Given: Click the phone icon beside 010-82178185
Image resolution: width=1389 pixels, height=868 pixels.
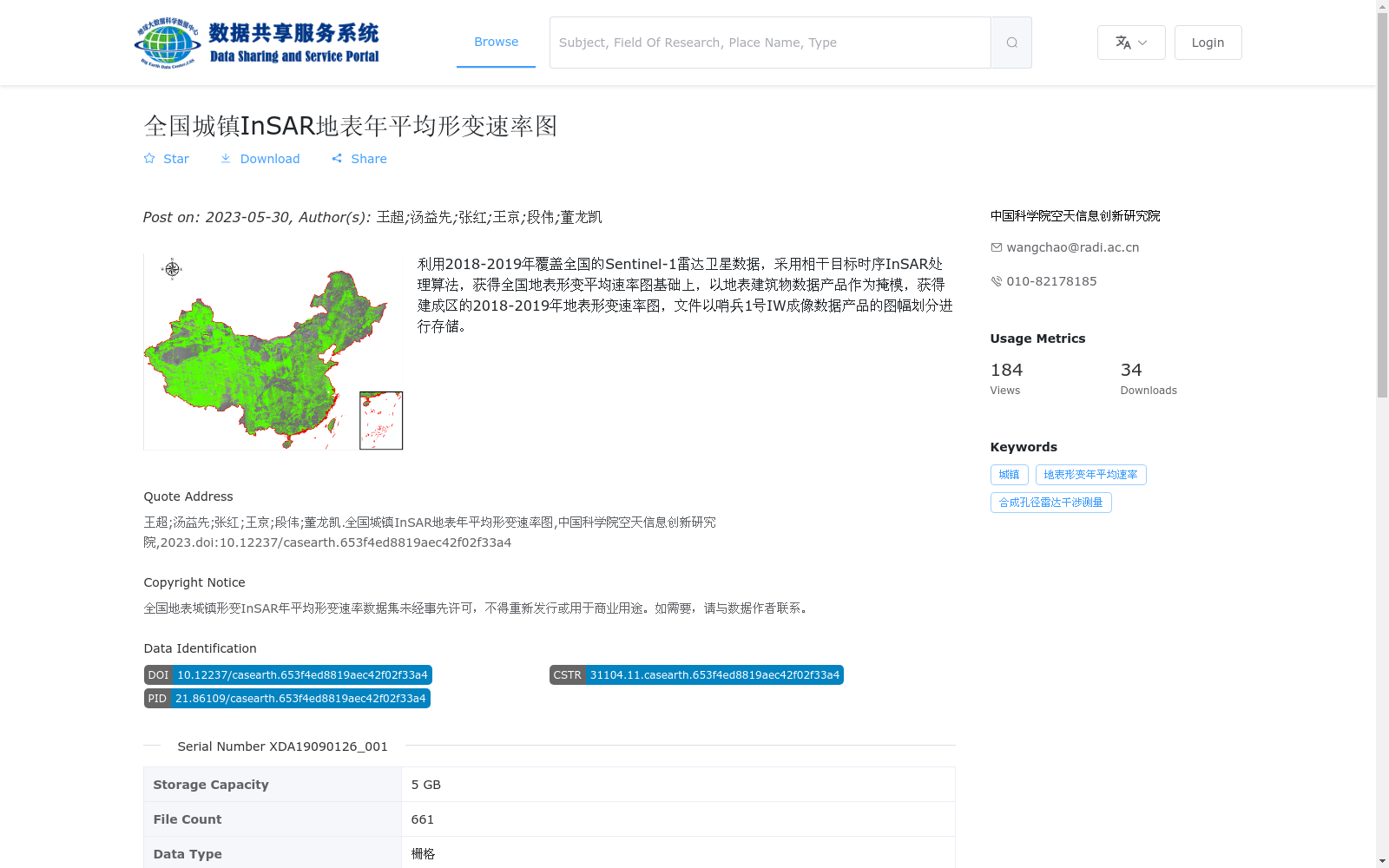Looking at the screenshot, I should [997, 281].
